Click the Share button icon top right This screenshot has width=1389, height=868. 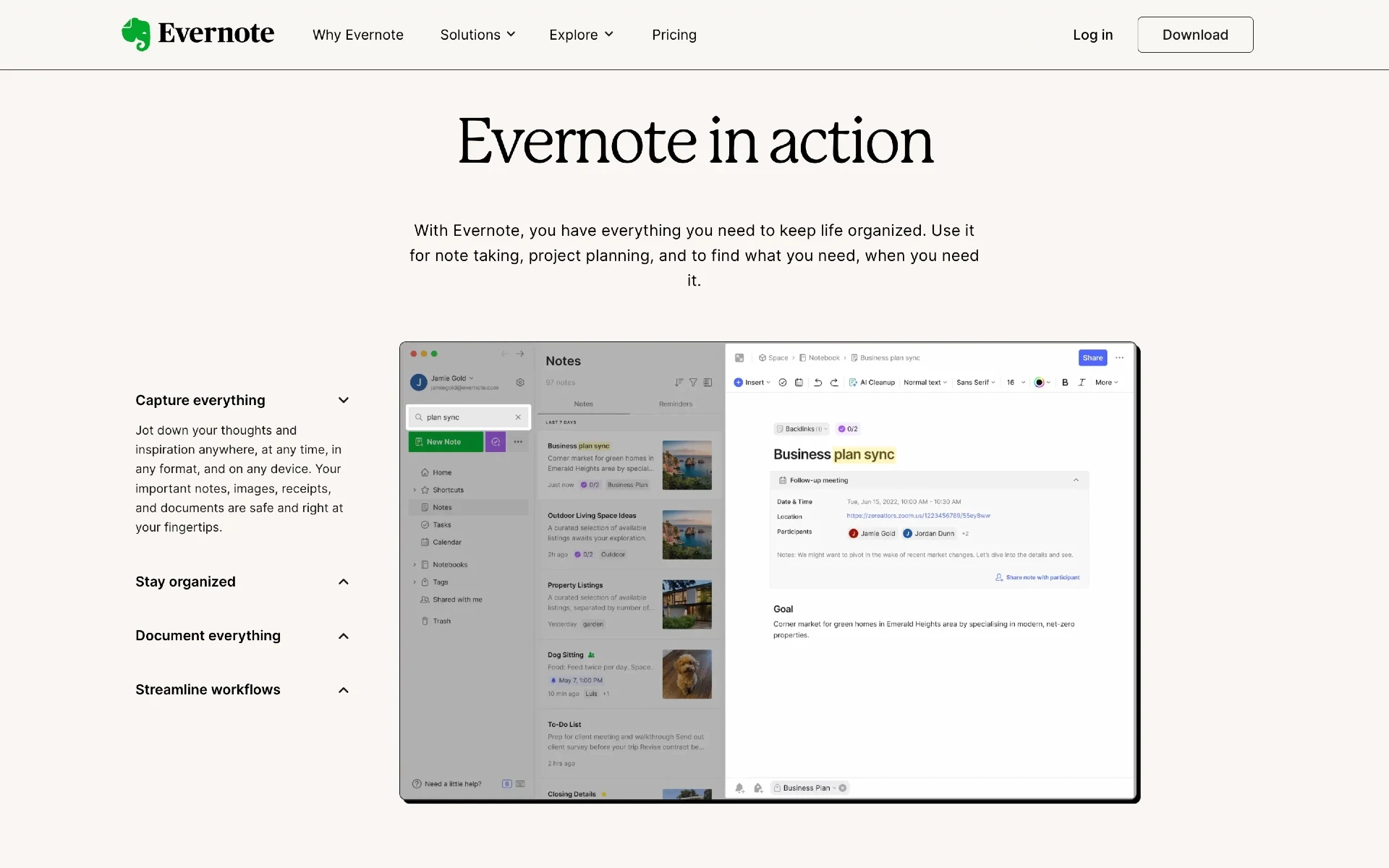coord(1093,357)
